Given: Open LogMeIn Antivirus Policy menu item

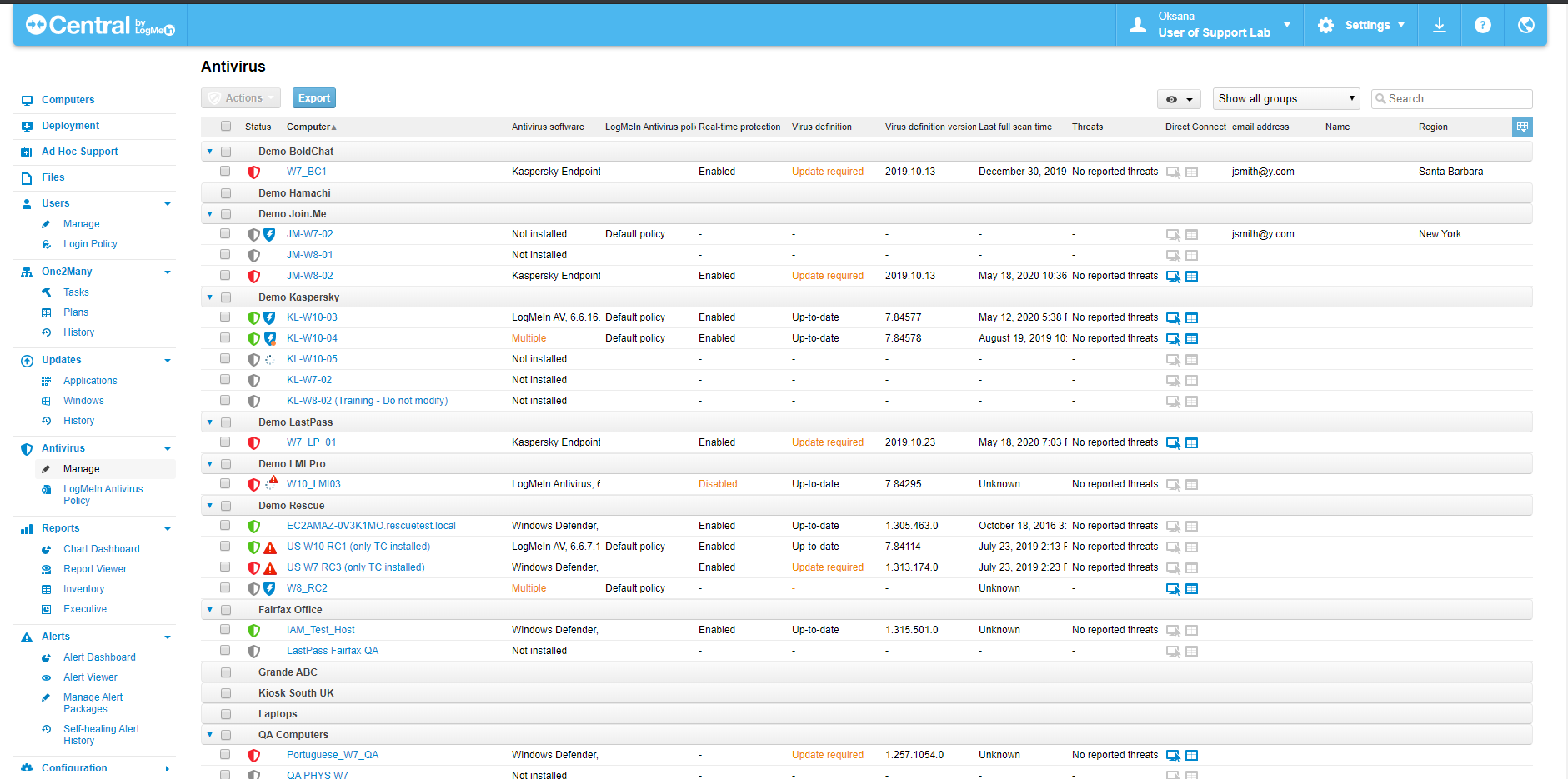Looking at the screenshot, I should tap(103, 495).
